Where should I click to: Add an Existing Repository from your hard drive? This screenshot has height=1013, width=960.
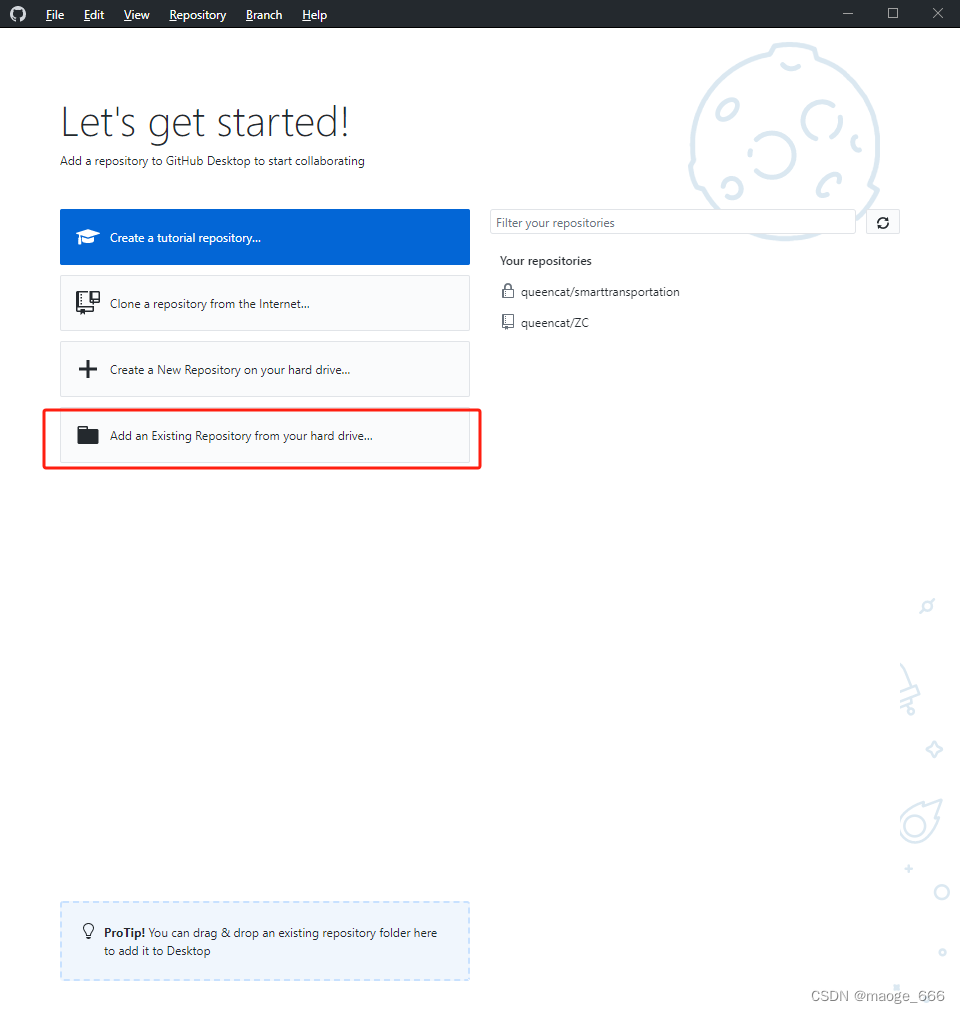[265, 436]
